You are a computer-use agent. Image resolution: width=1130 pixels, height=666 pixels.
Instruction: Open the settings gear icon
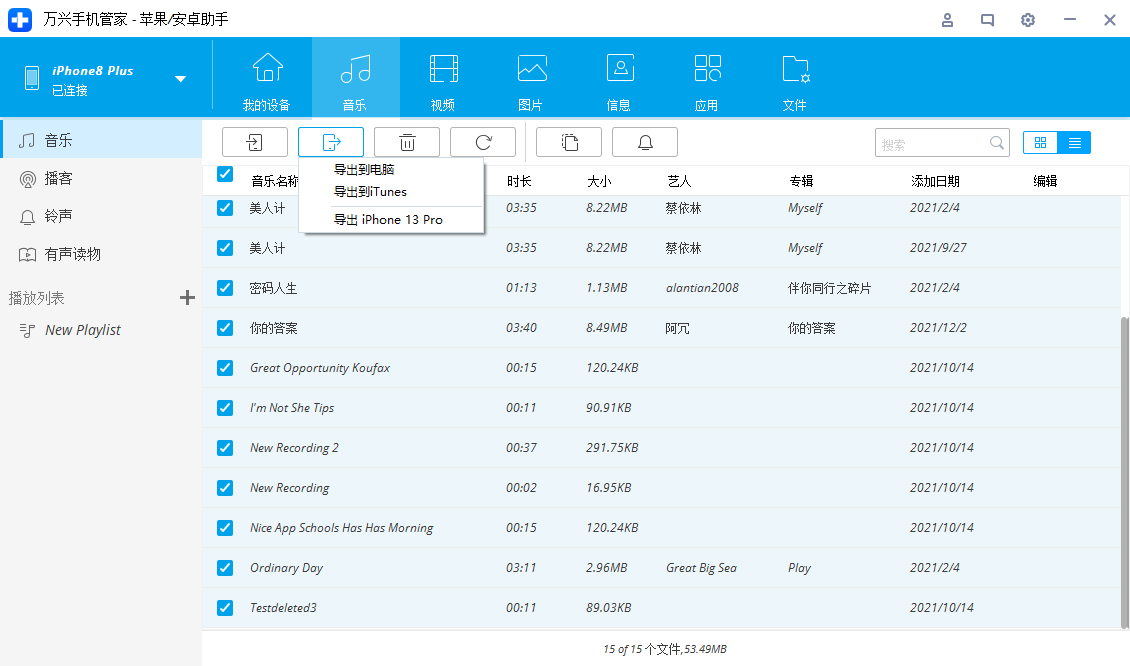tap(1028, 20)
